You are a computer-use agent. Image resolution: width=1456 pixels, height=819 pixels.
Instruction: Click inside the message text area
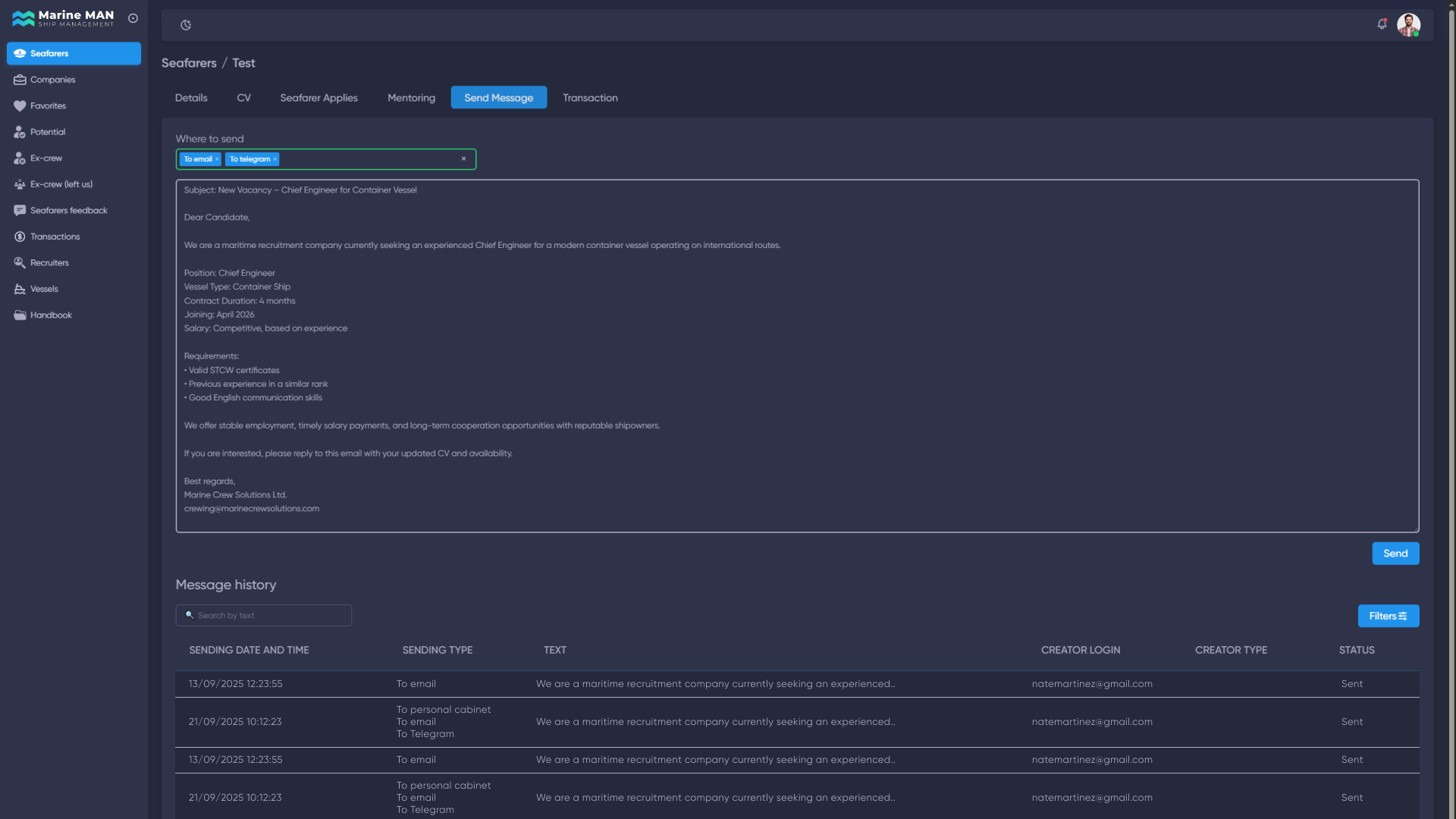click(797, 356)
